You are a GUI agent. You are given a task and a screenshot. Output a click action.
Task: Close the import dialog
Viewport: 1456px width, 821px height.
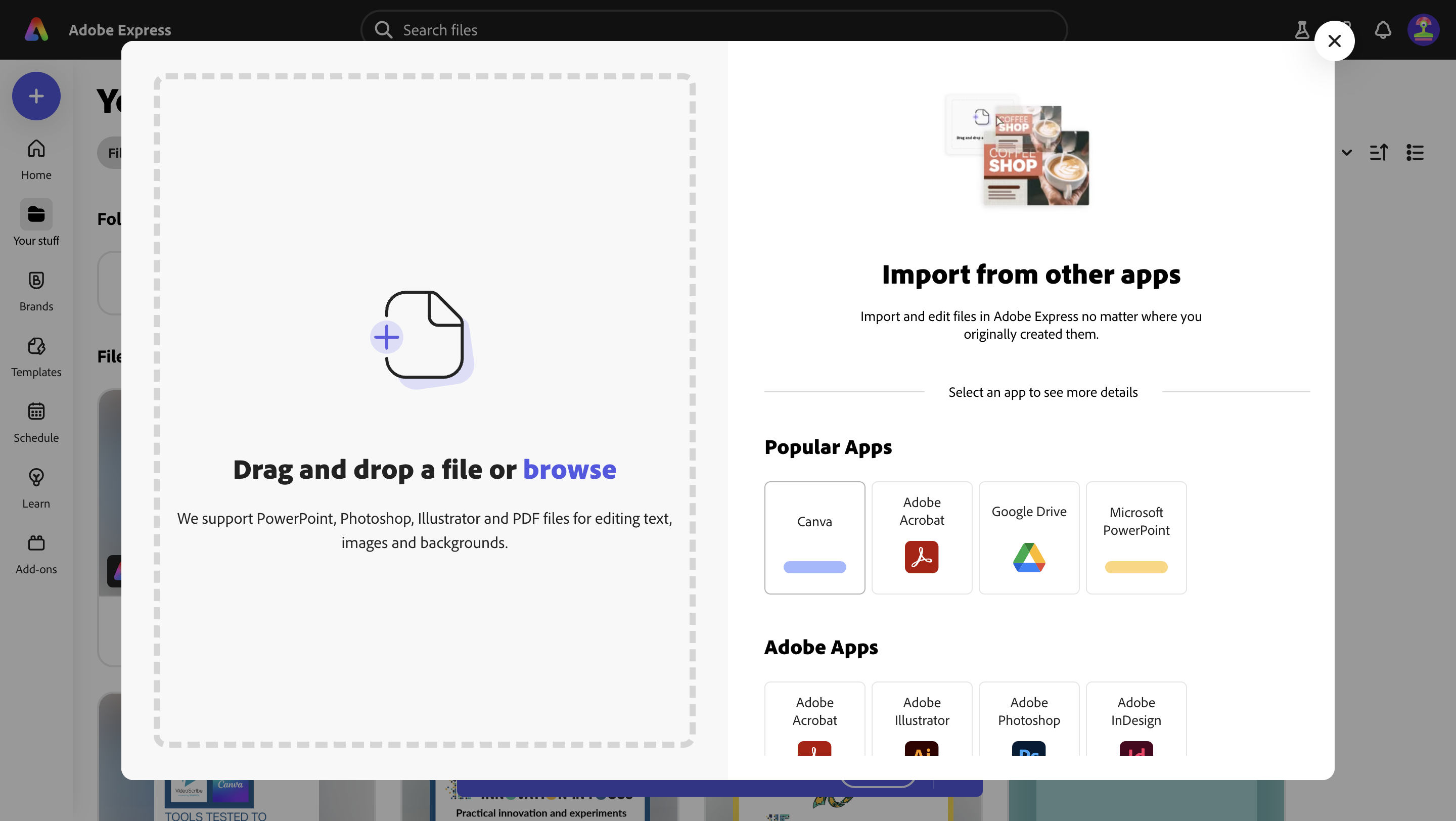(x=1334, y=40)
